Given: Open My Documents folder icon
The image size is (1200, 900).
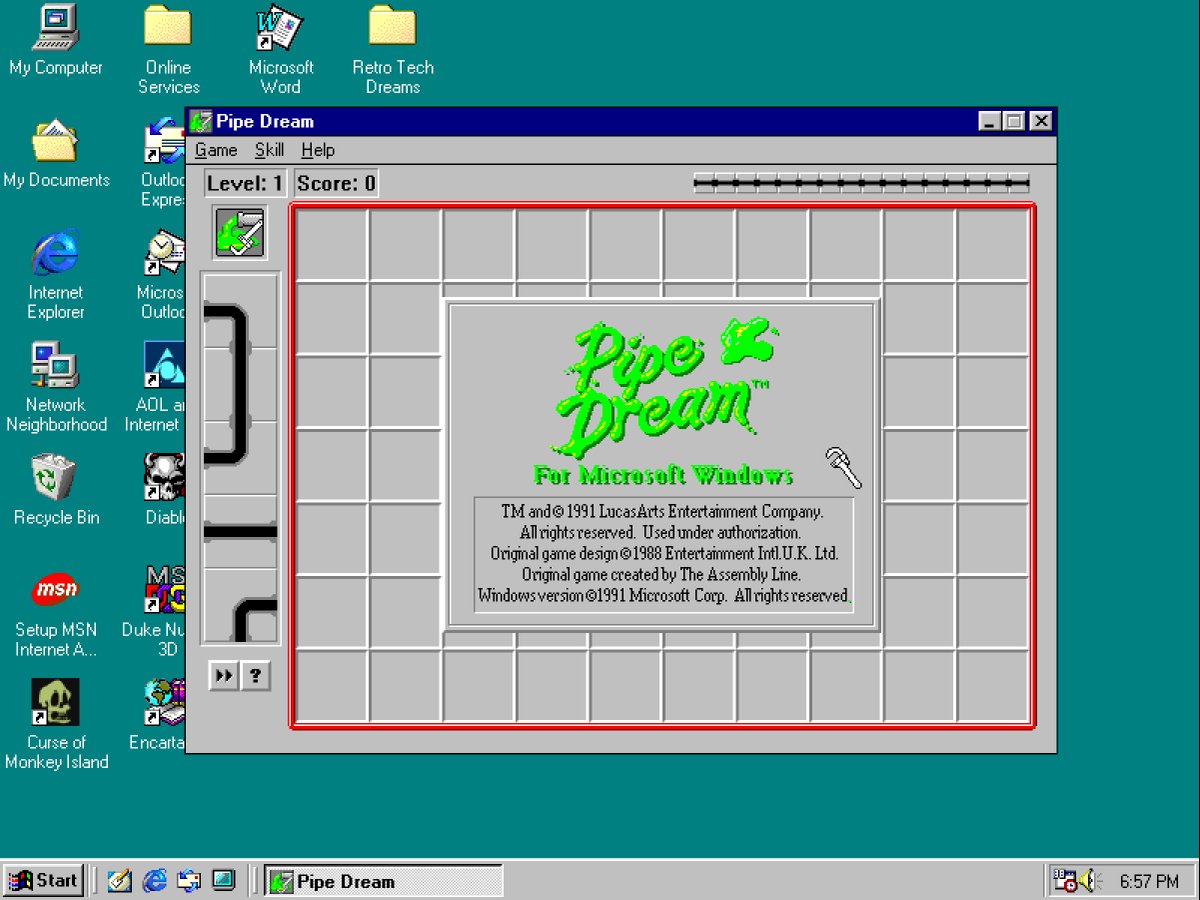Looking at the screenshot, I should 56,154.
